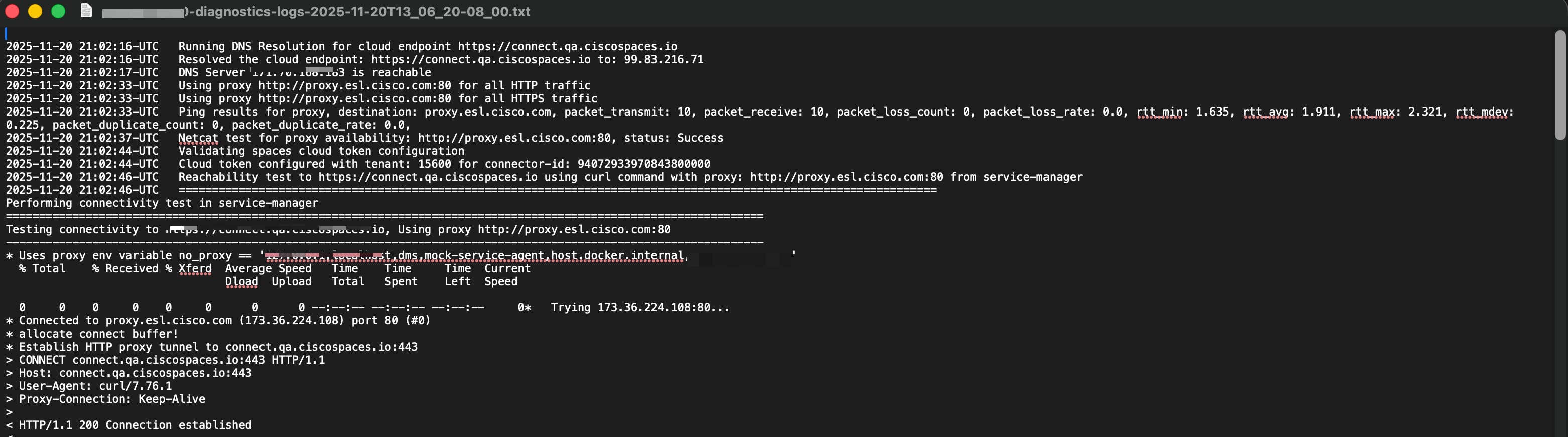Click the underlined "rtt_min" text
The width and height of the screenshot is (1568, 437).
click(1159, 112)
